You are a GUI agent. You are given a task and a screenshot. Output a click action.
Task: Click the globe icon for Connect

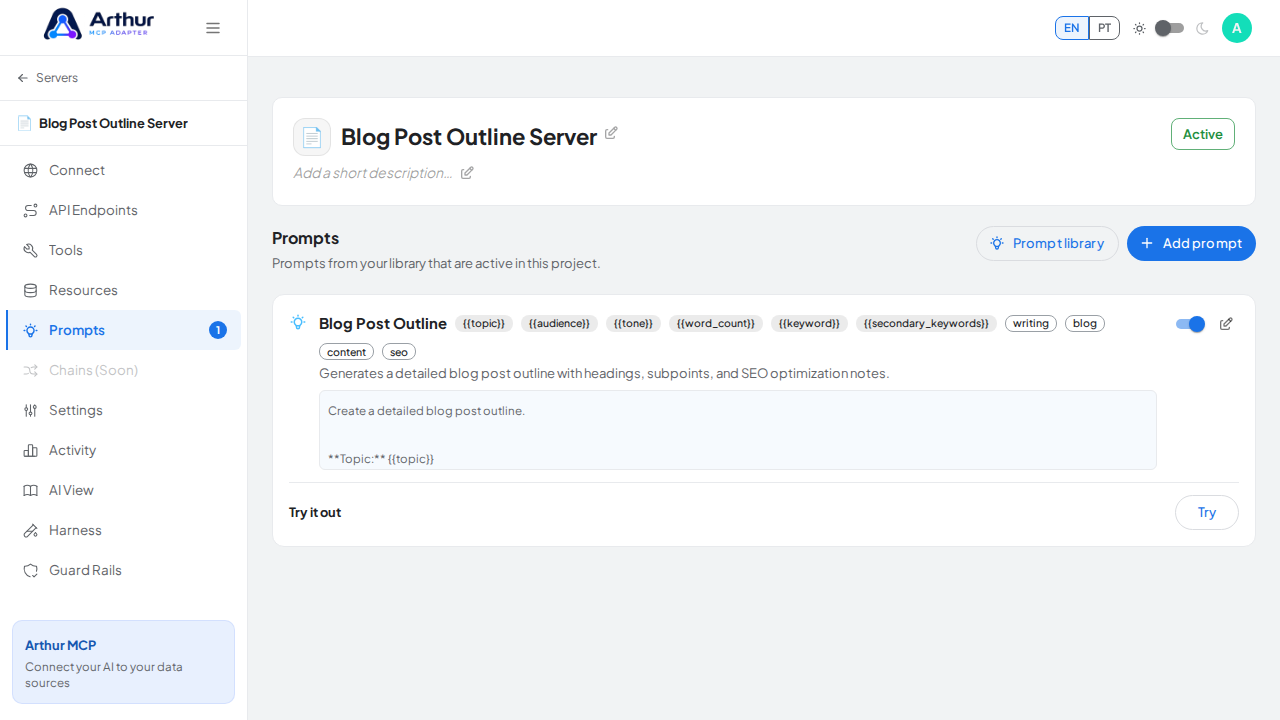31,170
